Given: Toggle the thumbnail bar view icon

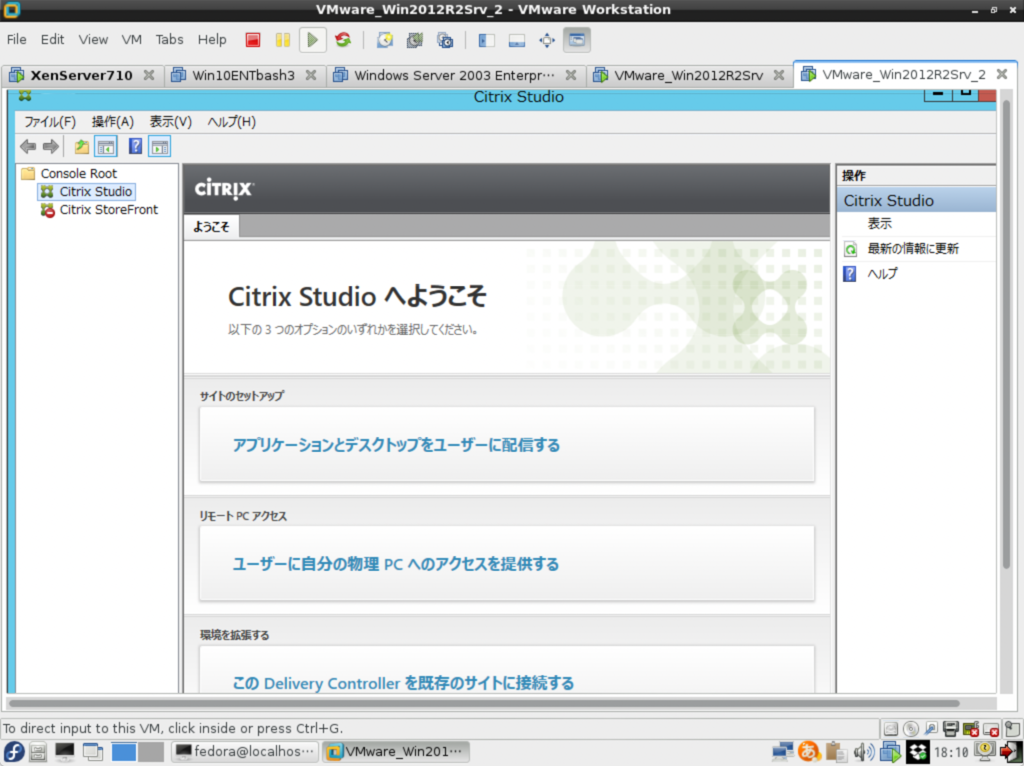Looking at the screenshot, I should click(x=517, y=40).
